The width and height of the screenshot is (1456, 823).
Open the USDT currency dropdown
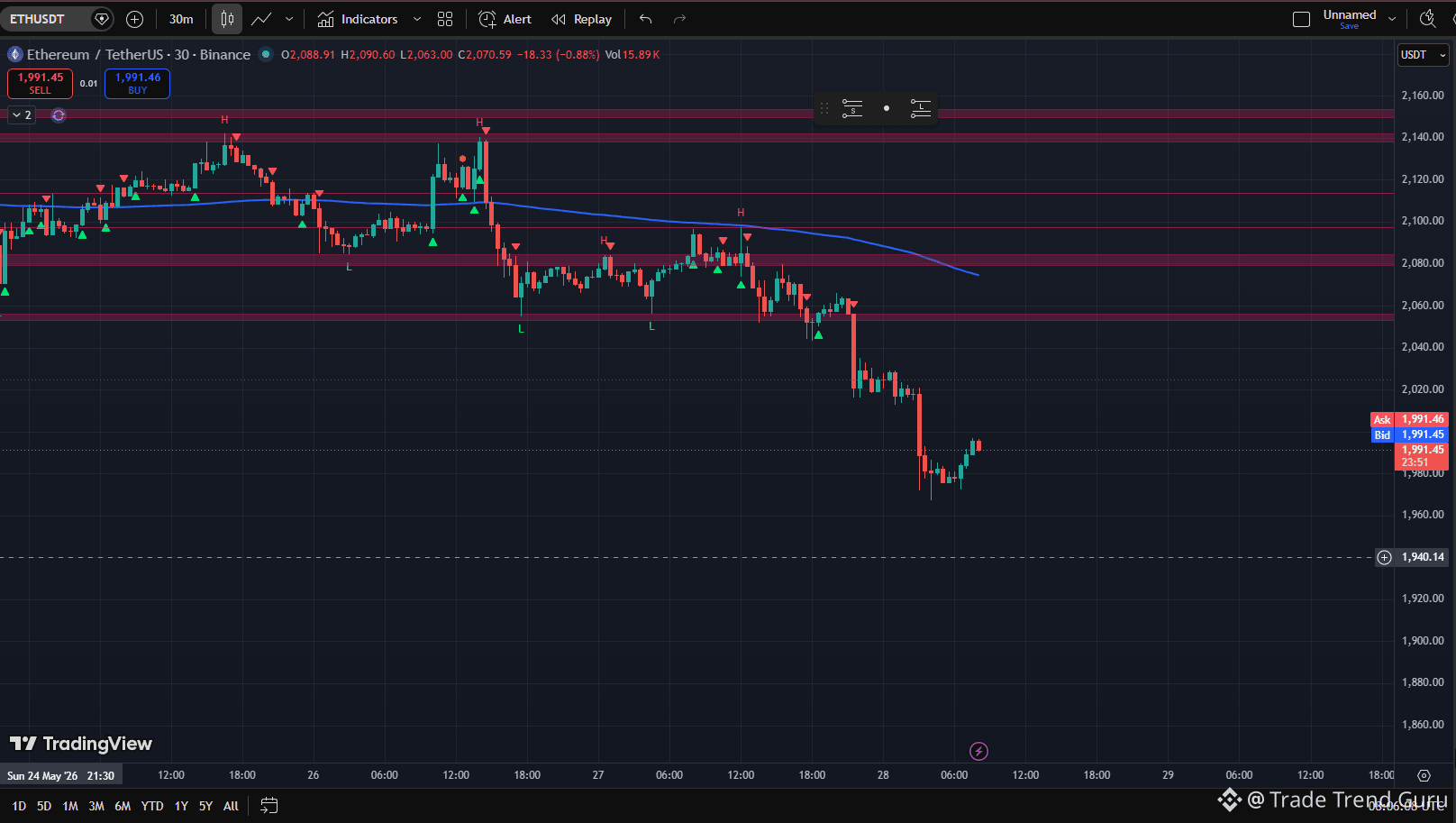click(1423, 55)
